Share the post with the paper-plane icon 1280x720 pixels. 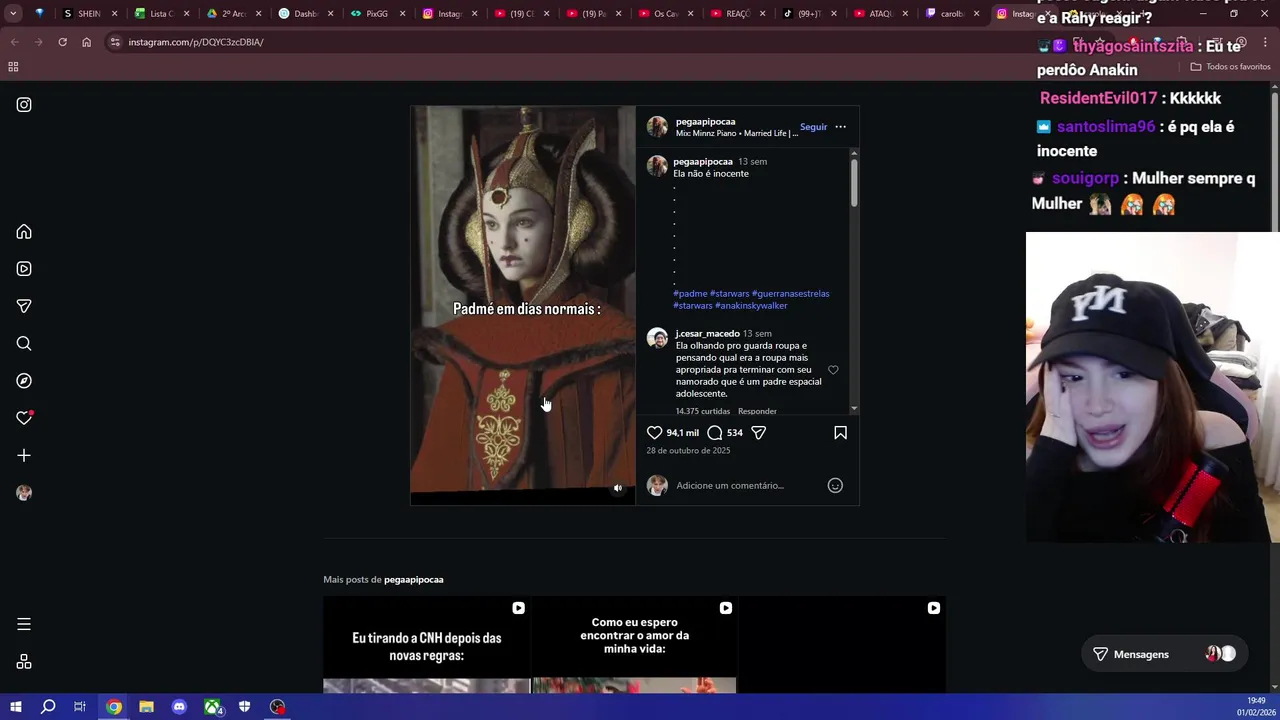(758, 433)
